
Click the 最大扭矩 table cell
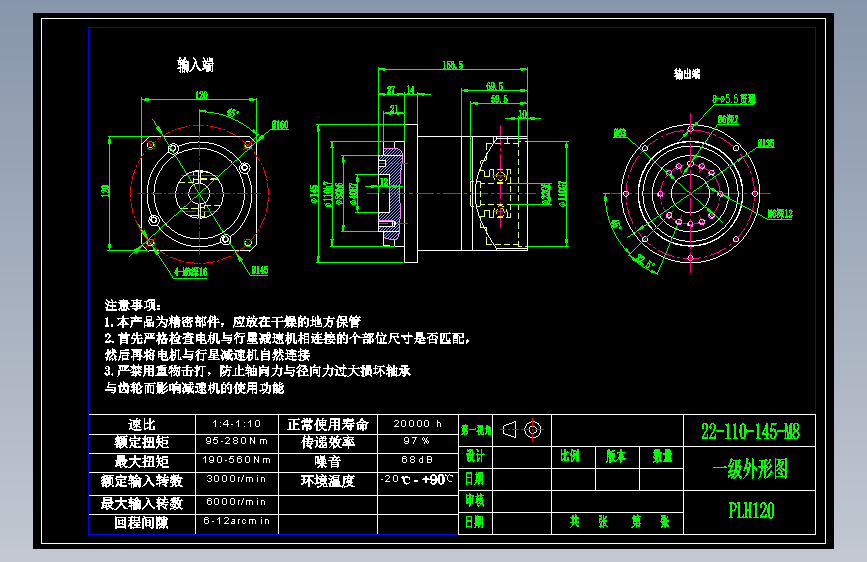click(x=142, y=461)
